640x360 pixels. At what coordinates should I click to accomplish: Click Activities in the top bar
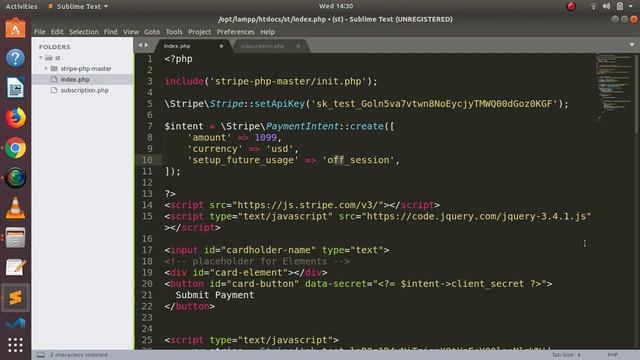tap(21, 6)
